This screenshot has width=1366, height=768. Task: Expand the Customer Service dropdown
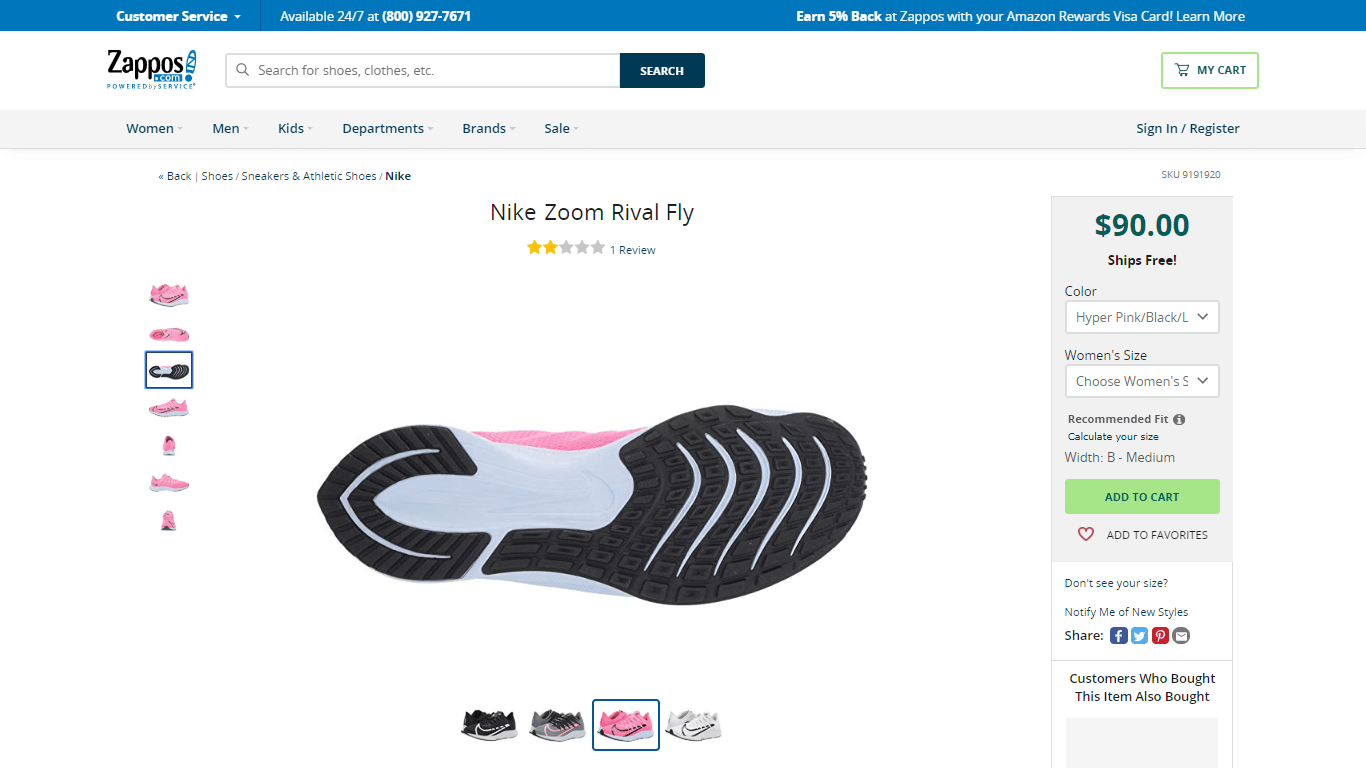(x=178, y=16)
